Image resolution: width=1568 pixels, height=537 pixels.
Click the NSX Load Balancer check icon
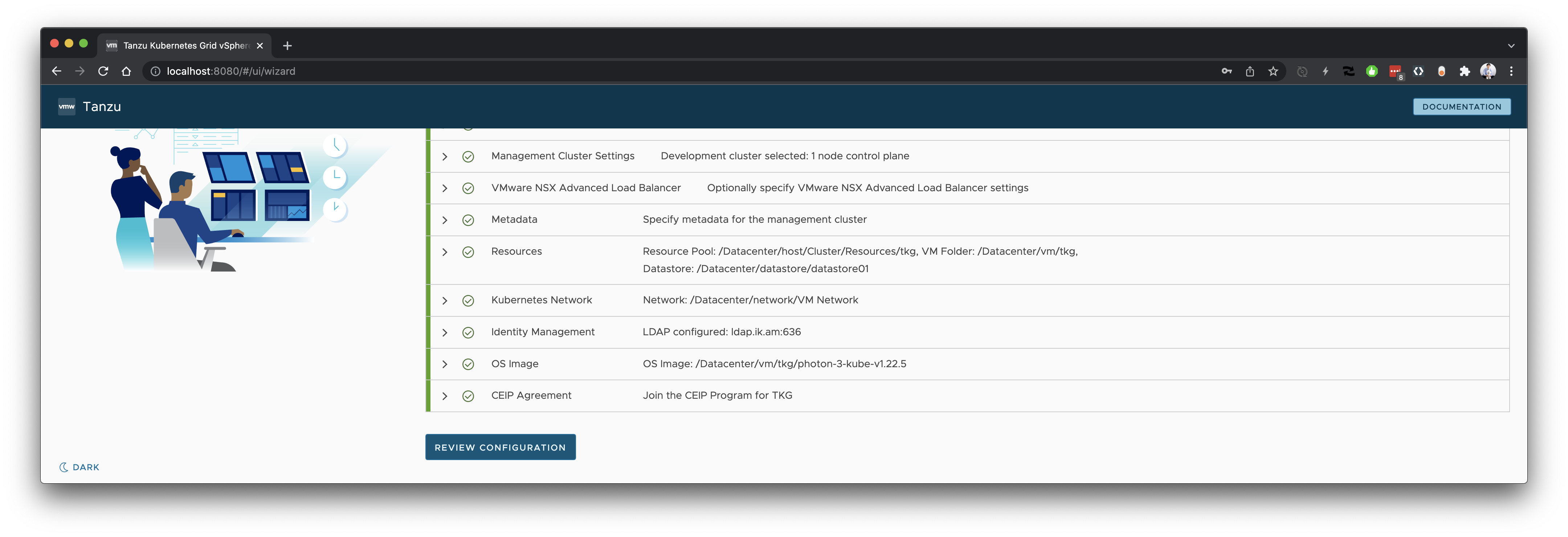click(468, 188)
